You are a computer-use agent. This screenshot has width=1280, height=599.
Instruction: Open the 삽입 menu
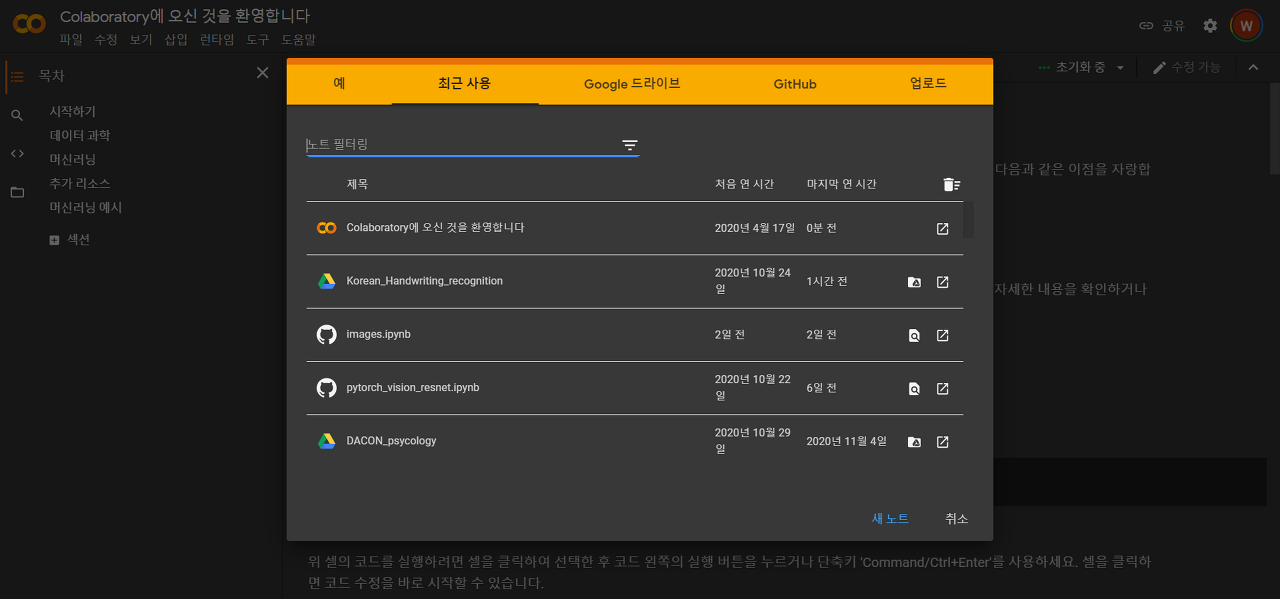pyautogui.click(x=176, y=40)
